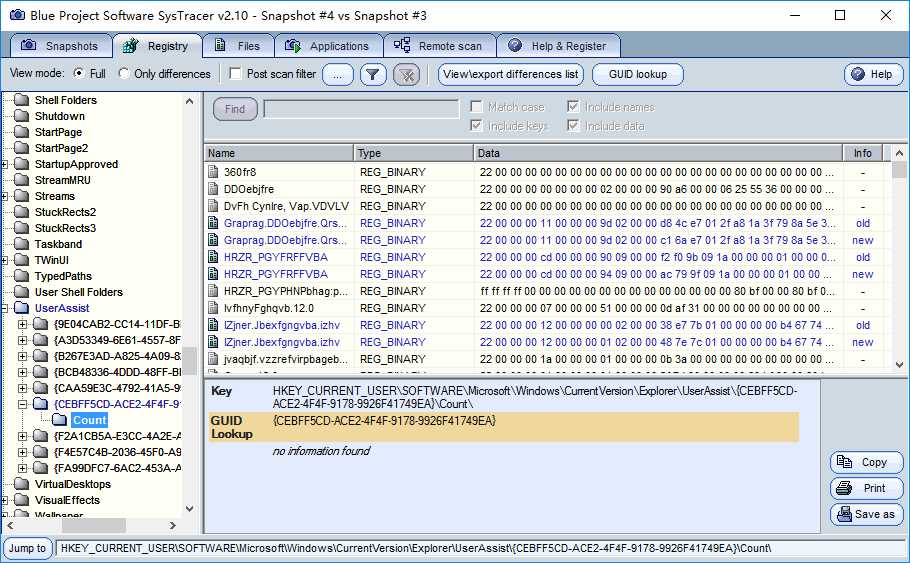910x563 pixels.
Task: Click the GUID lookup button
Action: click(x=638, y=74)
